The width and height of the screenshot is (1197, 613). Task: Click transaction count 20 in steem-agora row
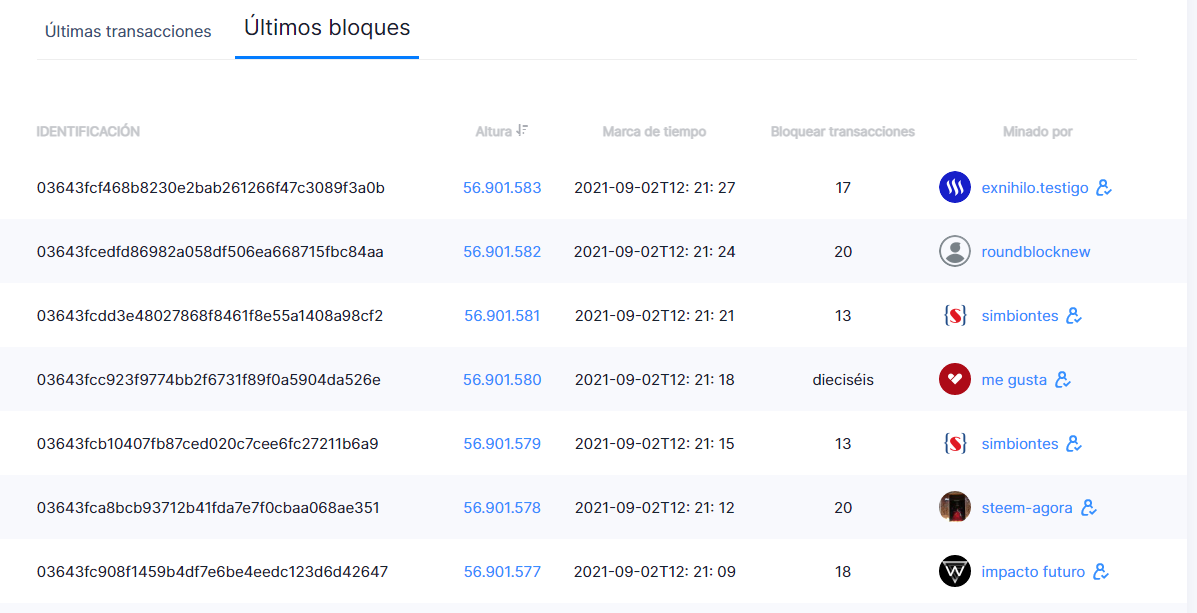coord(843,508)
